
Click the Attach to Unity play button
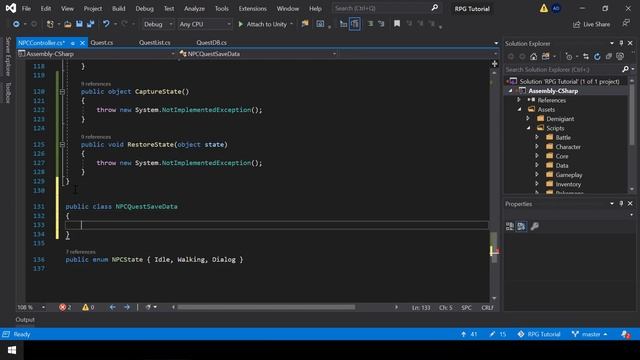pos(262,24)
